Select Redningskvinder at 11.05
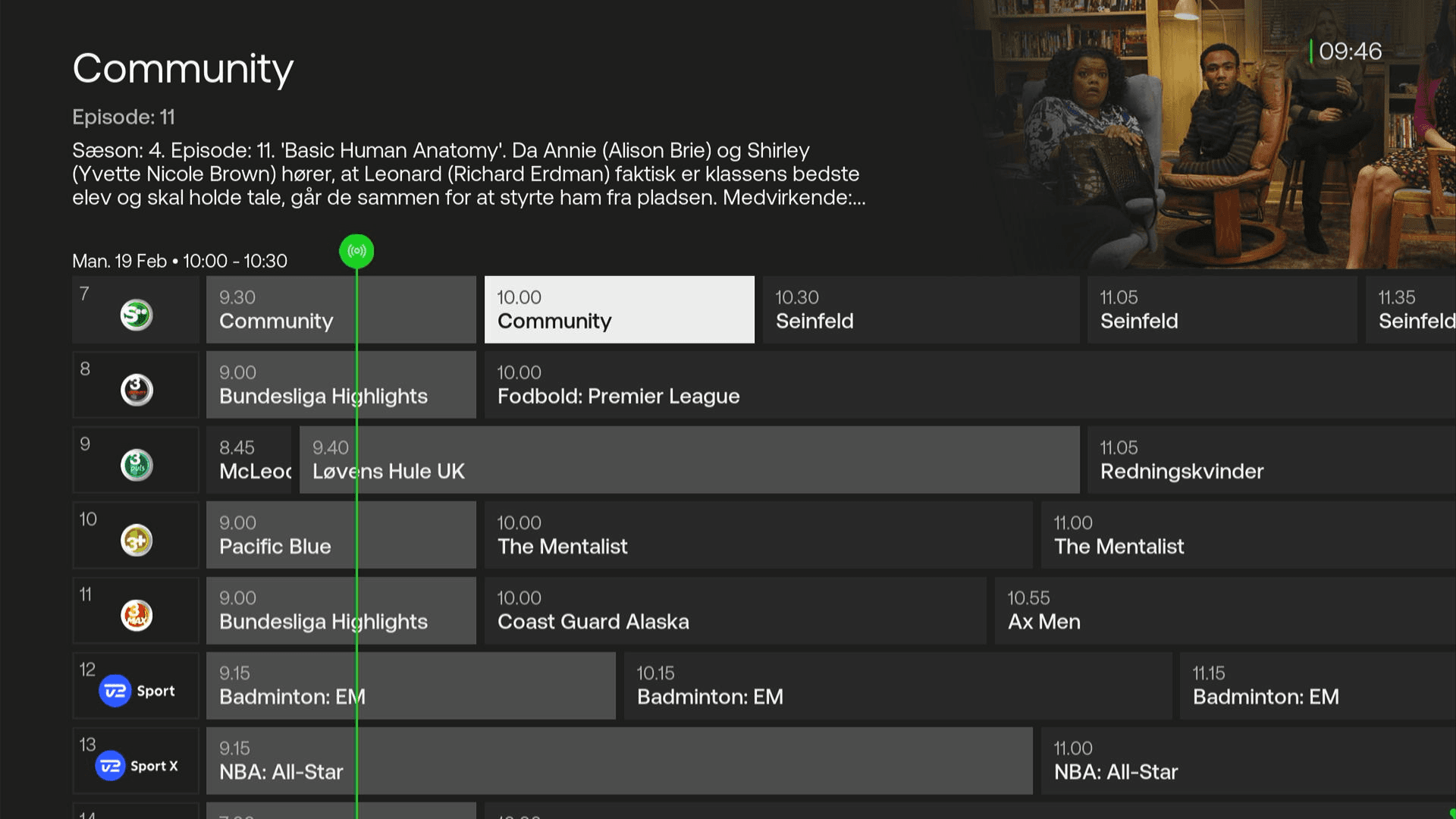The image size is (1456, 819). tap(1268, 460)
